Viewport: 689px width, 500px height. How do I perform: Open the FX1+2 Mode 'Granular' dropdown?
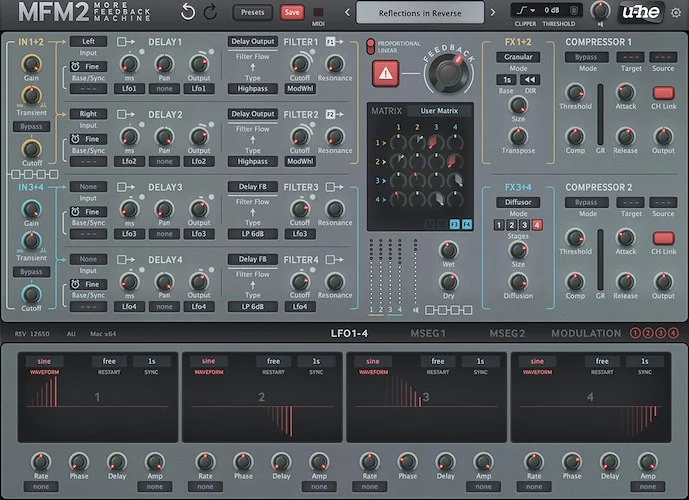pos(518,57)
